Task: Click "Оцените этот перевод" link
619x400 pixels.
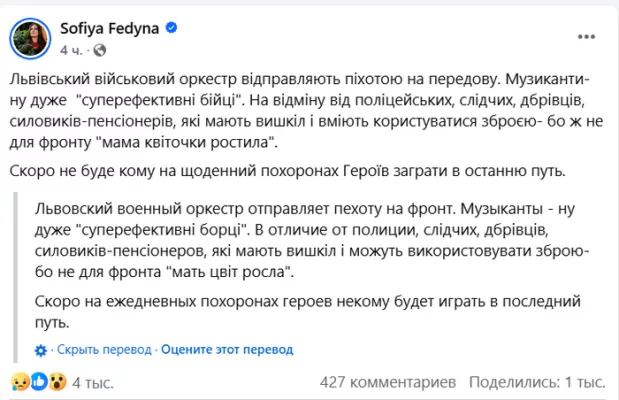Action: 226,350
